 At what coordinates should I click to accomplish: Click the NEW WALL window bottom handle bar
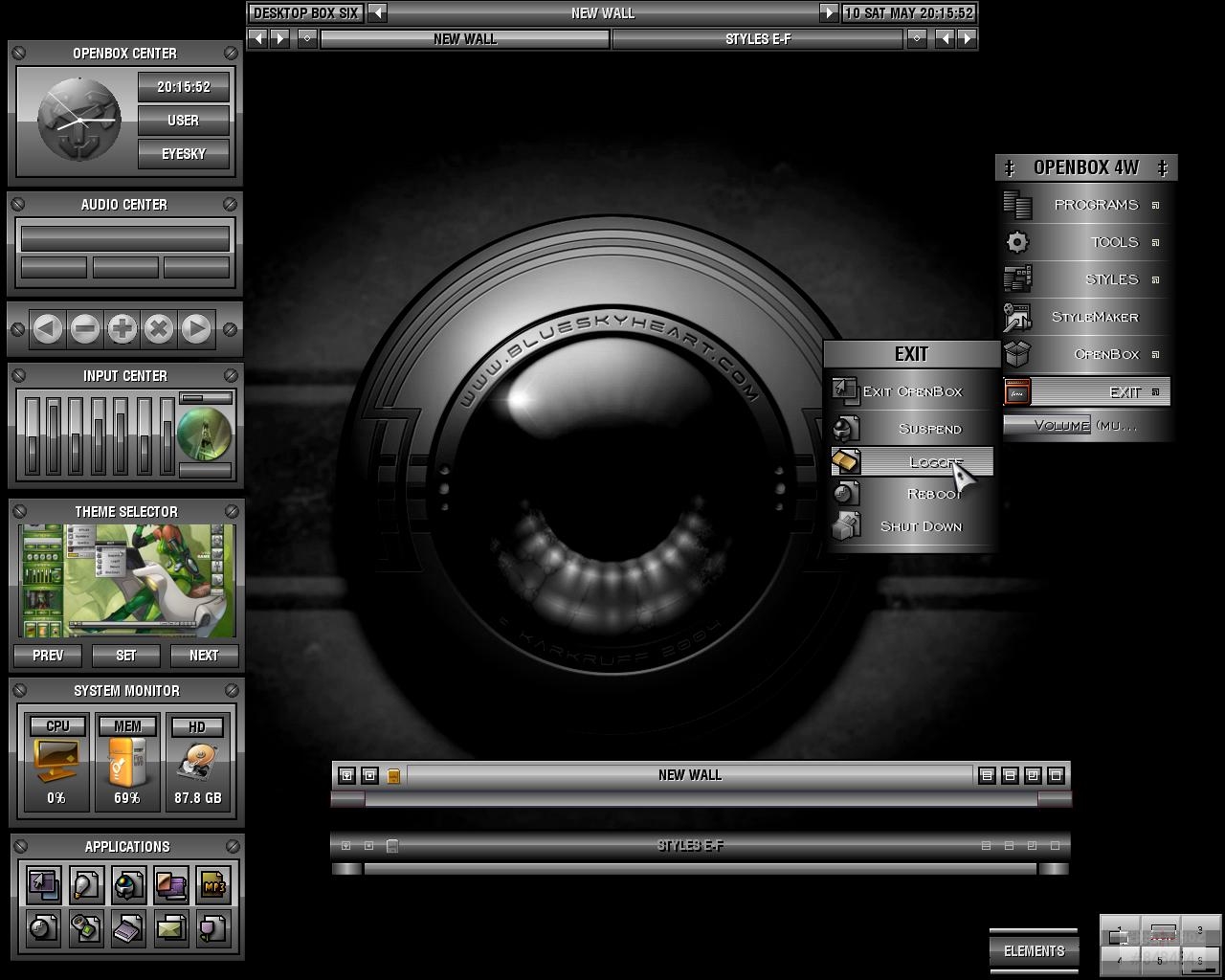click(x=702, y=799)
